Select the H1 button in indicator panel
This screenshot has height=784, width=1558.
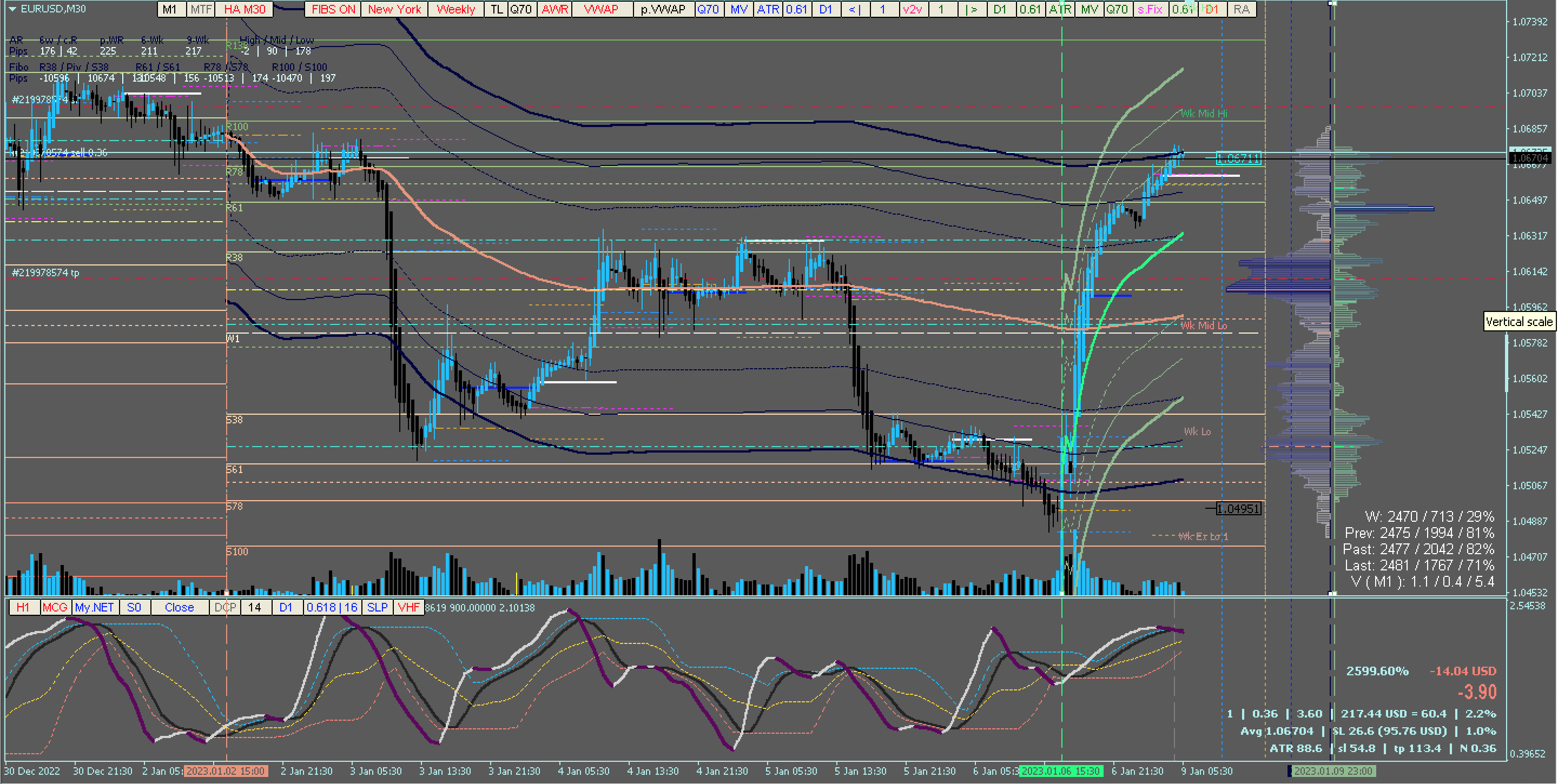coord(23,608)
